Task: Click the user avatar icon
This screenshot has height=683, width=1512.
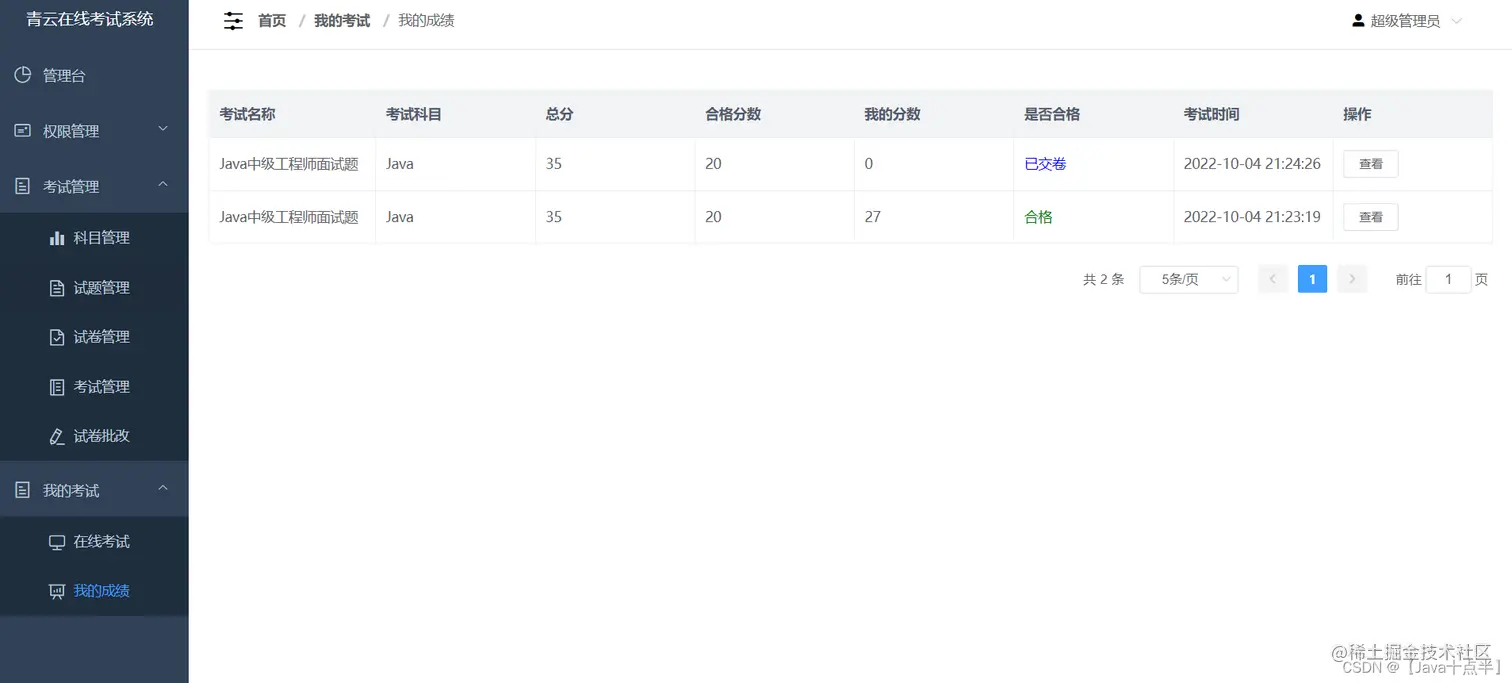Action: coord(1358,20)
